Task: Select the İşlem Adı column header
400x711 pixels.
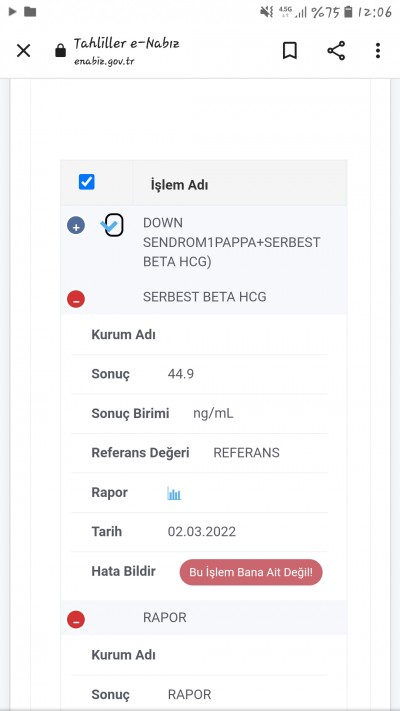Action: click(180, 185)
